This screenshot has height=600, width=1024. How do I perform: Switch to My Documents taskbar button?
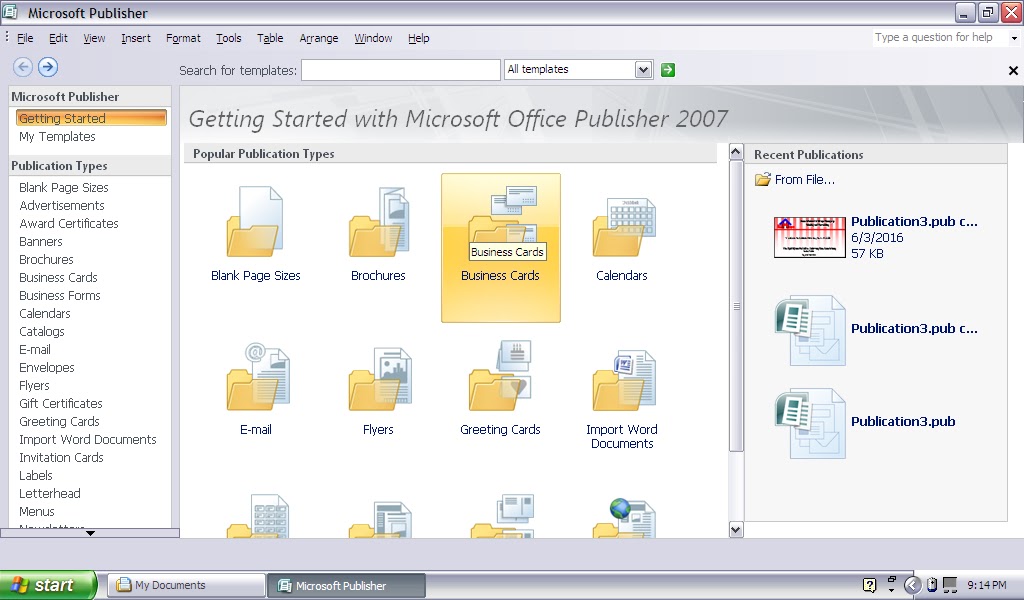tap(185, 585)
